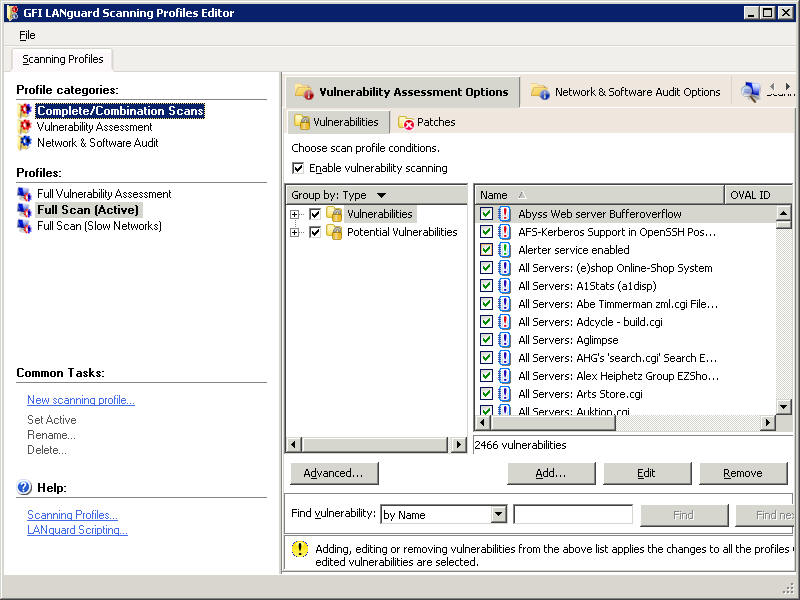Viewport: 800px width, 600px height.
Task: Sort list by Name column header
Action: coord(599,195)
